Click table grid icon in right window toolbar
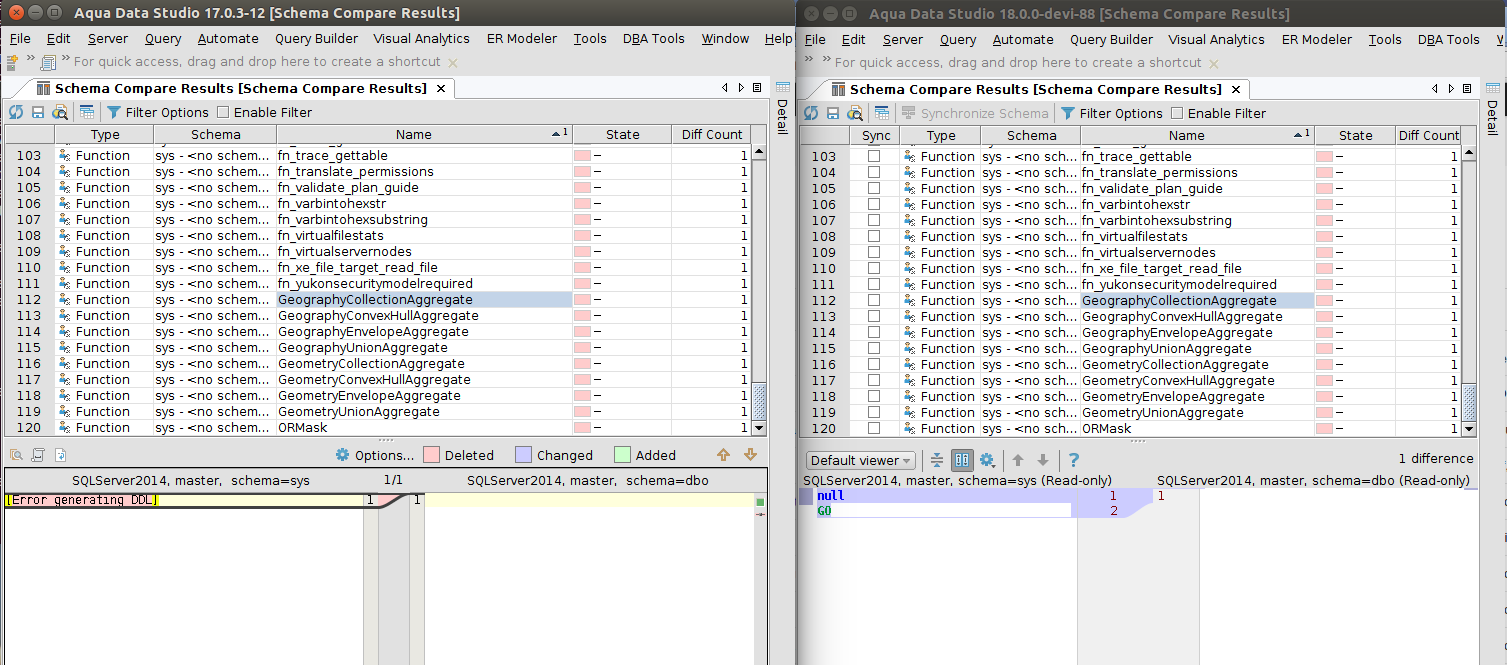This screenshot has height=665, width=1507. click(x=881, y=113)
